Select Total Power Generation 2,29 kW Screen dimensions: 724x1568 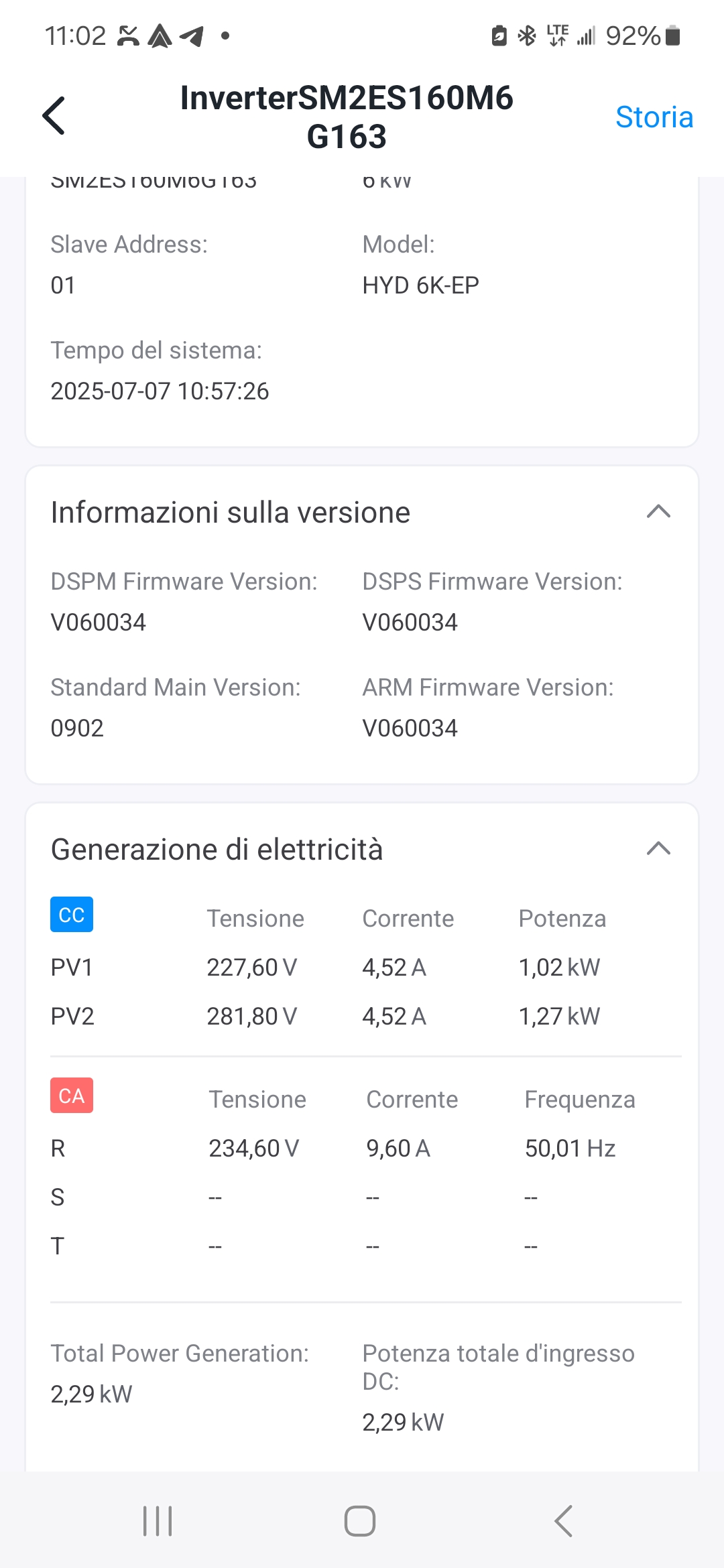tap(91, 1394)
